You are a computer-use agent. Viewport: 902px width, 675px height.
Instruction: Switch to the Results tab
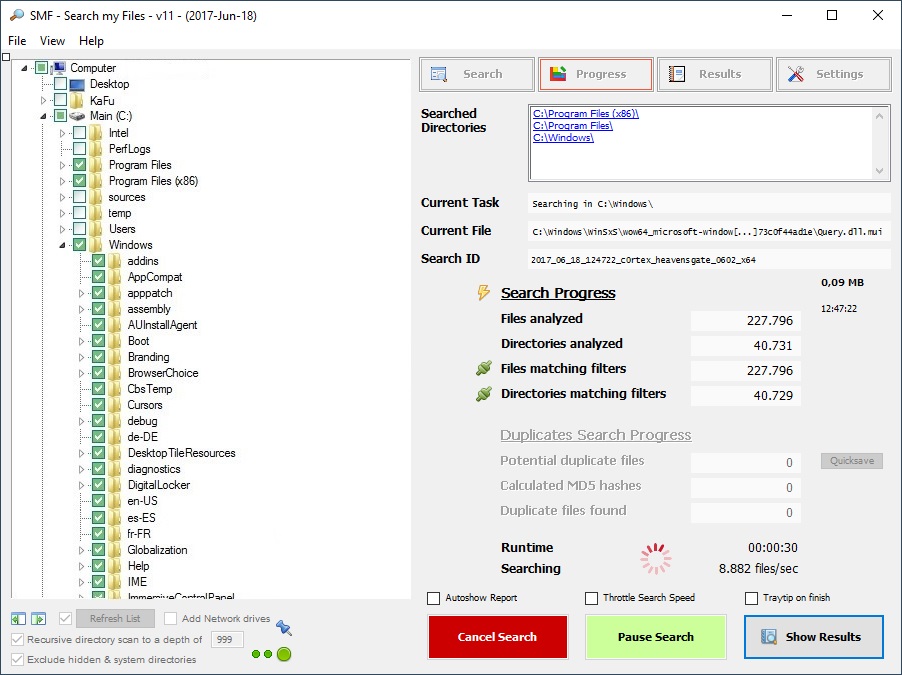(714, 74)
